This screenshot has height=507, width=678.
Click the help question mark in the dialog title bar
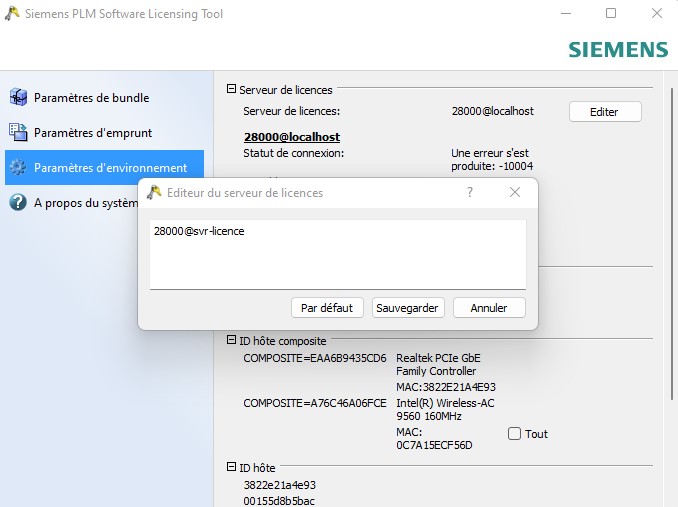(x=470, y=192)
